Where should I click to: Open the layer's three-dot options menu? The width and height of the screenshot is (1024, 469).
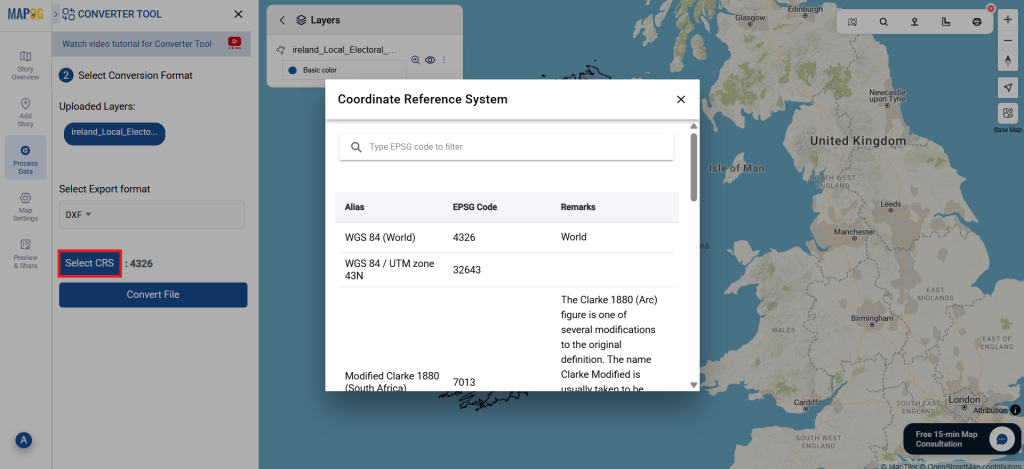444,60
